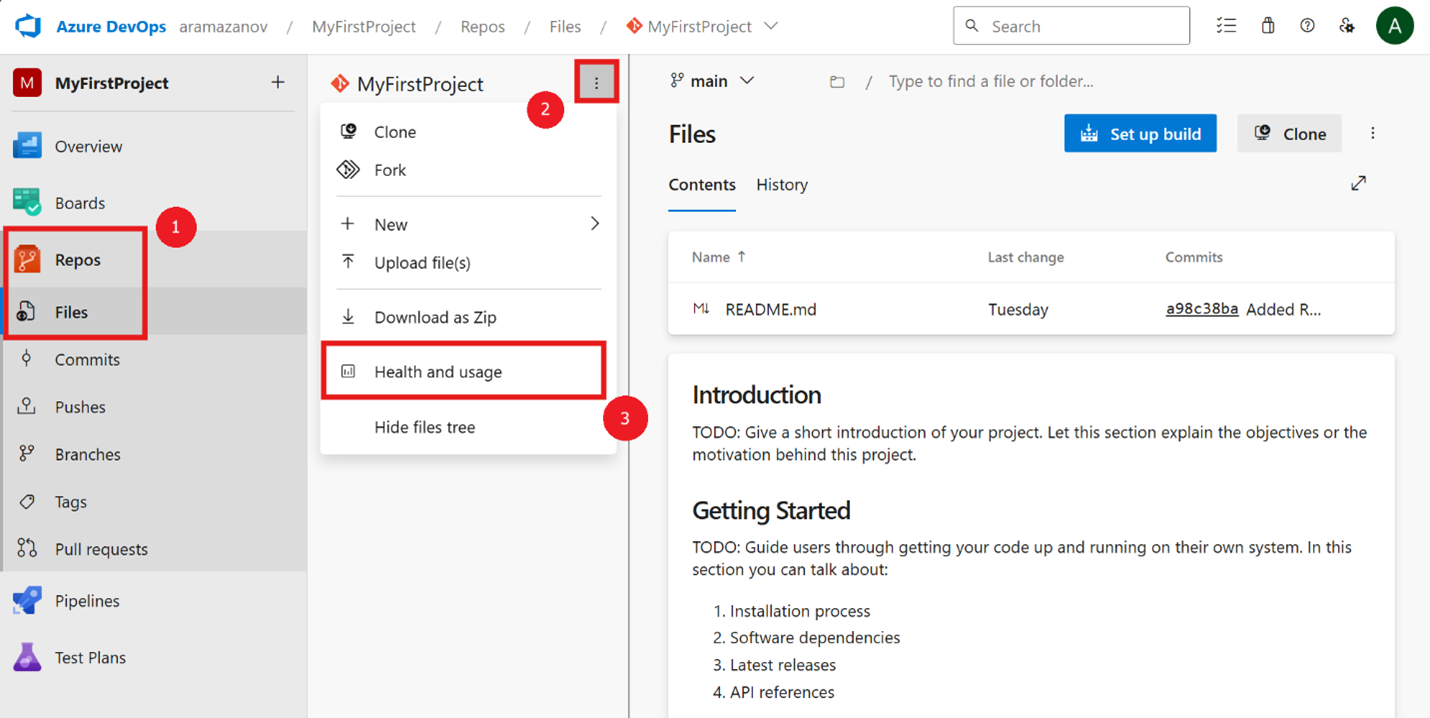Screen dimensions: 1430x718
Task: Expand the main branch selector
Action: point(712,81)
